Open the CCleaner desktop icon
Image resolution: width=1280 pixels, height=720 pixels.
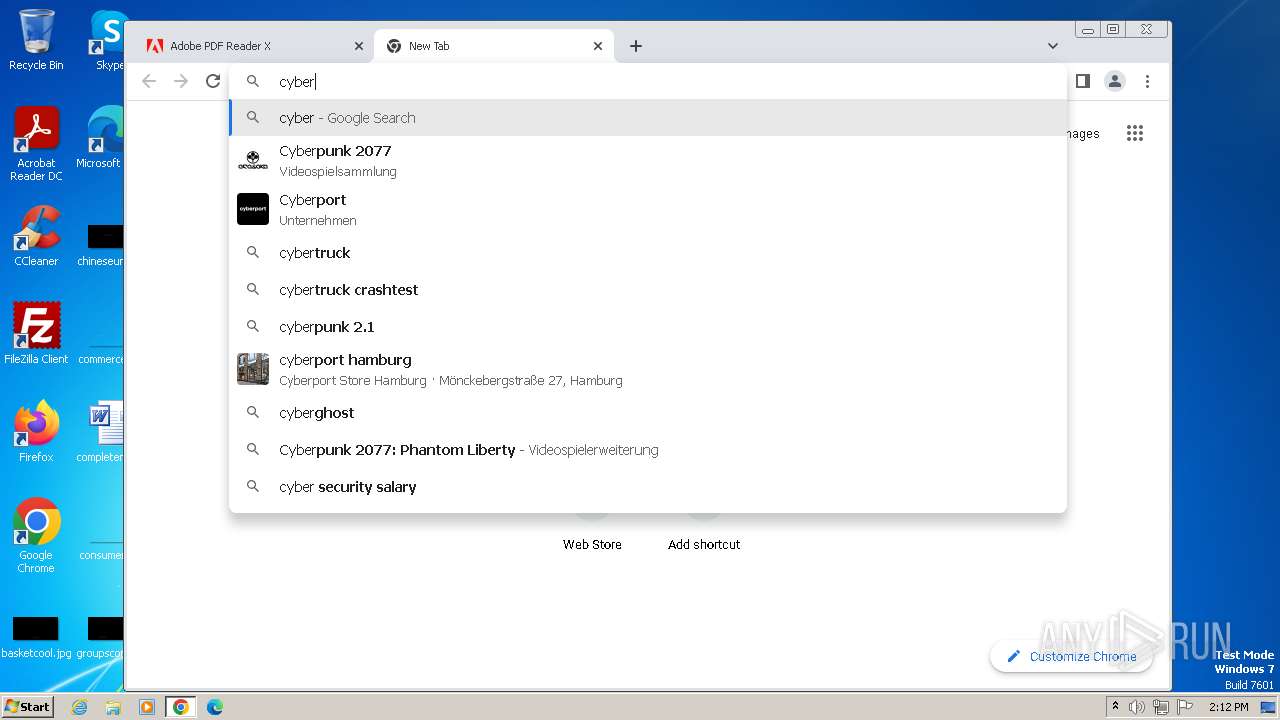coord(36,236)
